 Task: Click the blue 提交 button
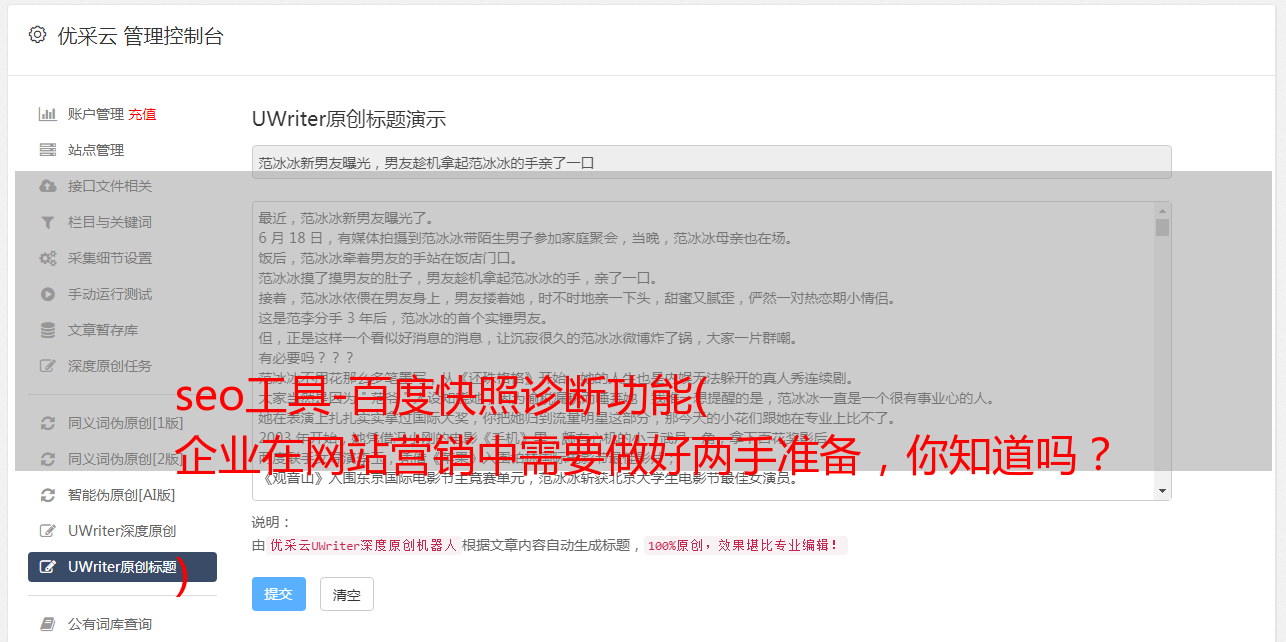point(279,594)
